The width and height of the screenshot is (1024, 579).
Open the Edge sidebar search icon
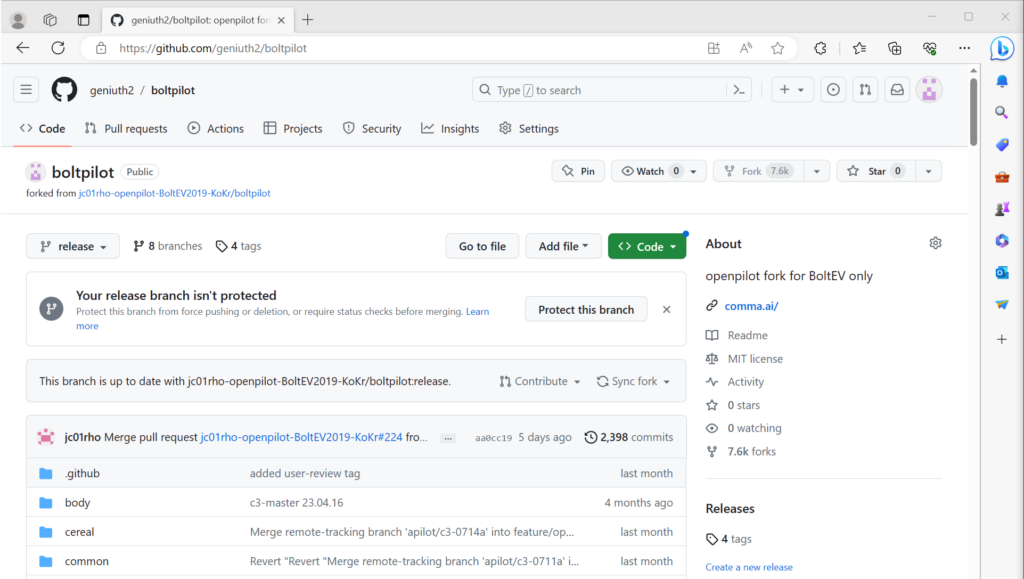coord(1002,112)
